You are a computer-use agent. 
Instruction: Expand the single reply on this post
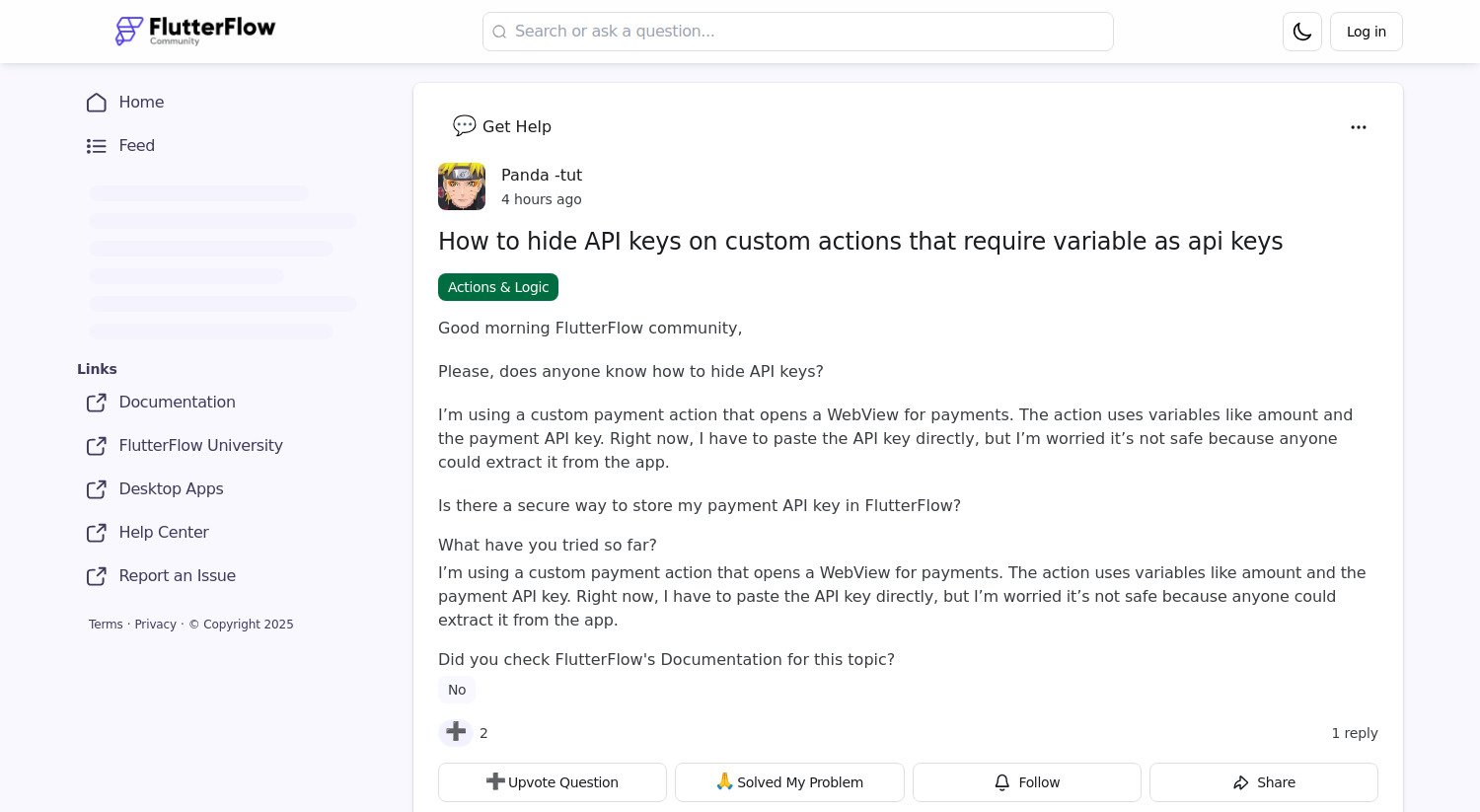click(1355, 732)
